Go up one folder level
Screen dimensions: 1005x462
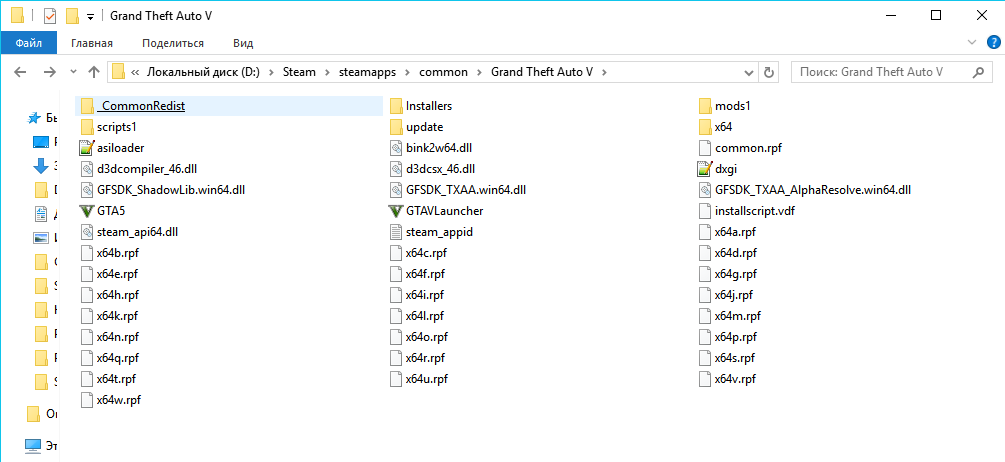94,72
